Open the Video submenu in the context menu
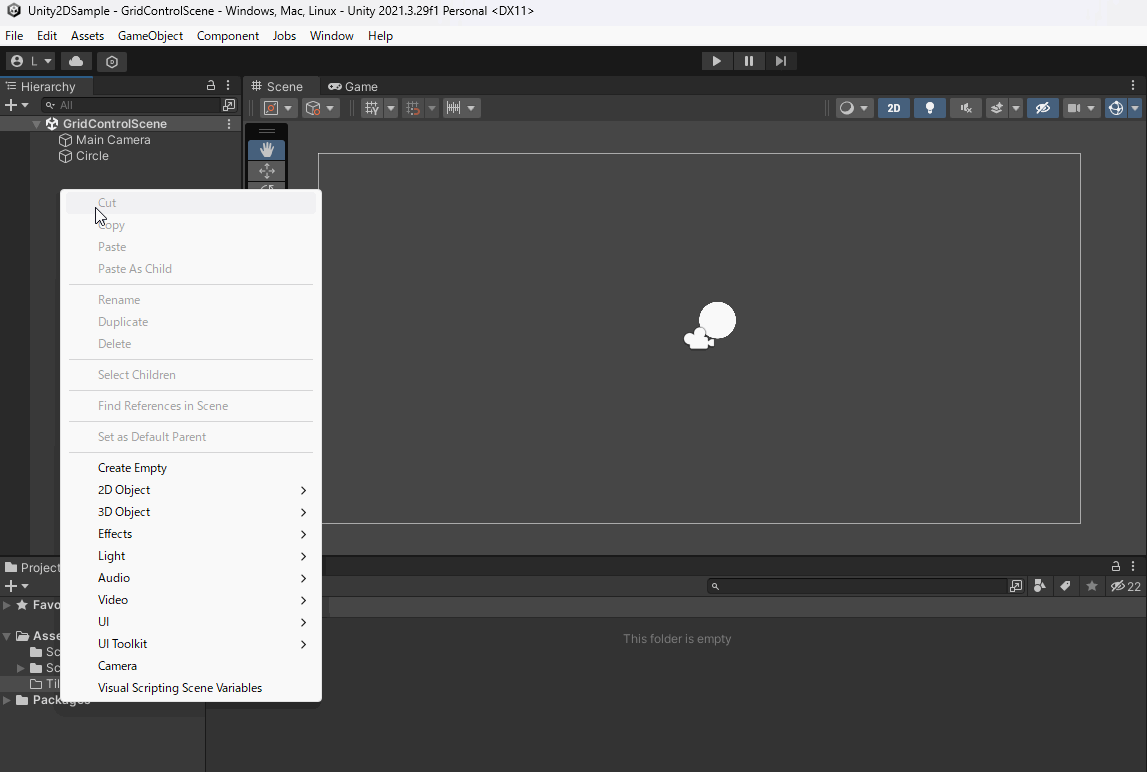 pyautogui.click(x=191, y=599)
